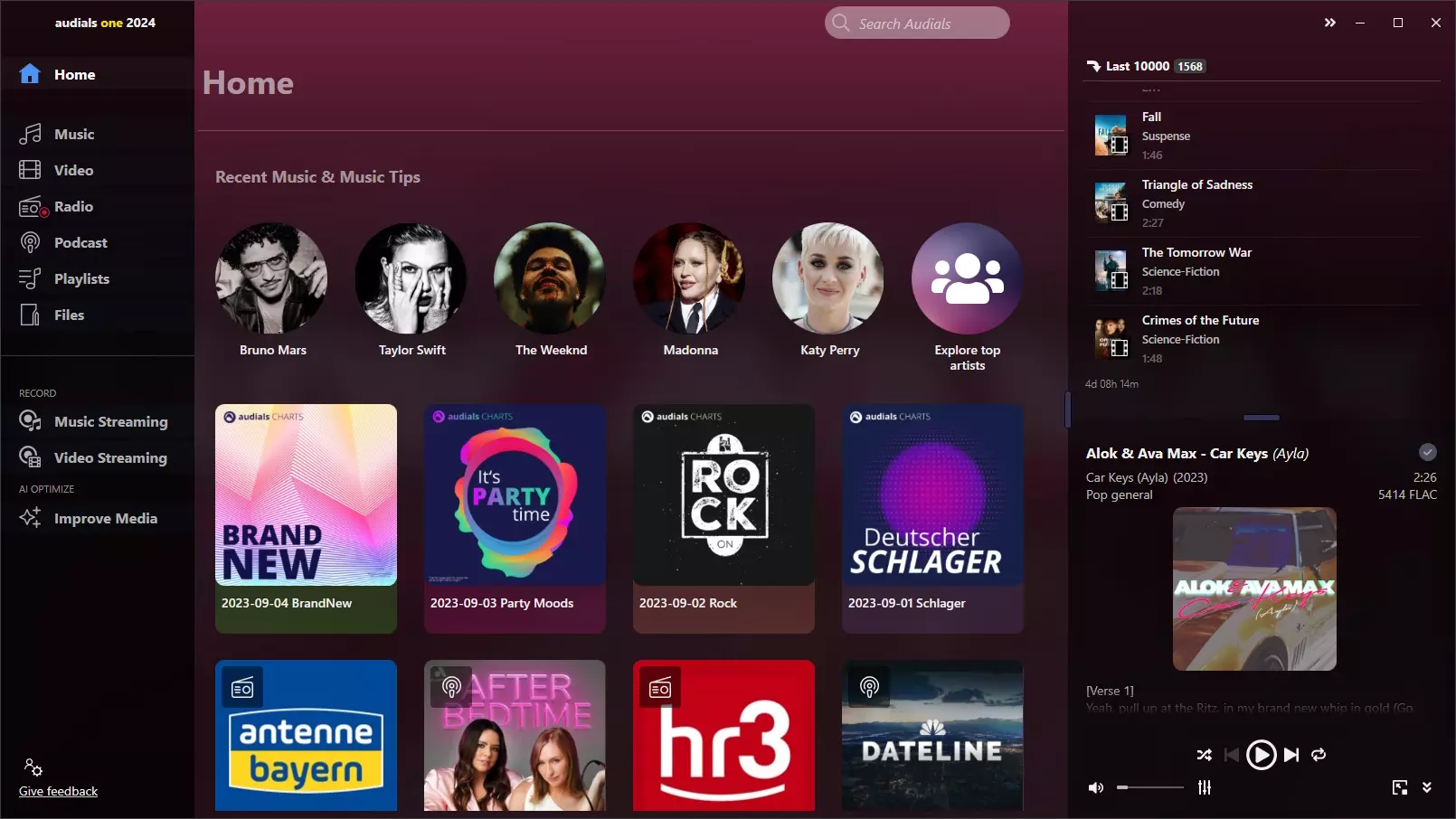Skip to the previous track
1456x819 pixels.
pyautogui.click(x=1231, y=755)
